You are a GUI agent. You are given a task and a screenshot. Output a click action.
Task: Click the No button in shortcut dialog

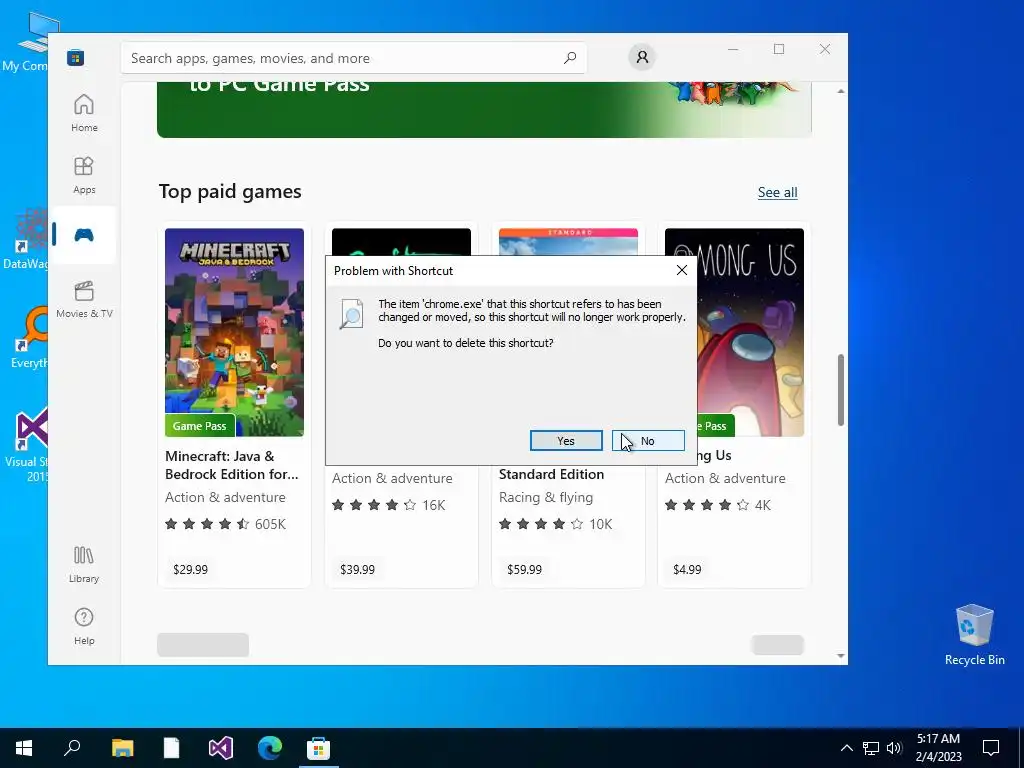point(648,441)
